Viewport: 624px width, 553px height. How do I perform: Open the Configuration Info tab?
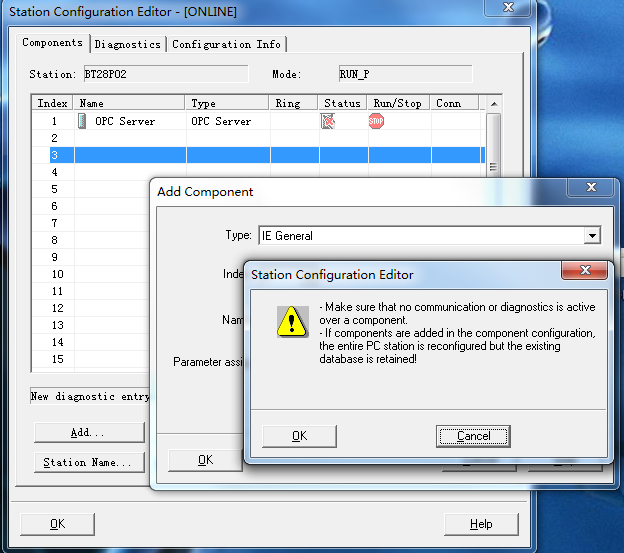coord(226,44)
